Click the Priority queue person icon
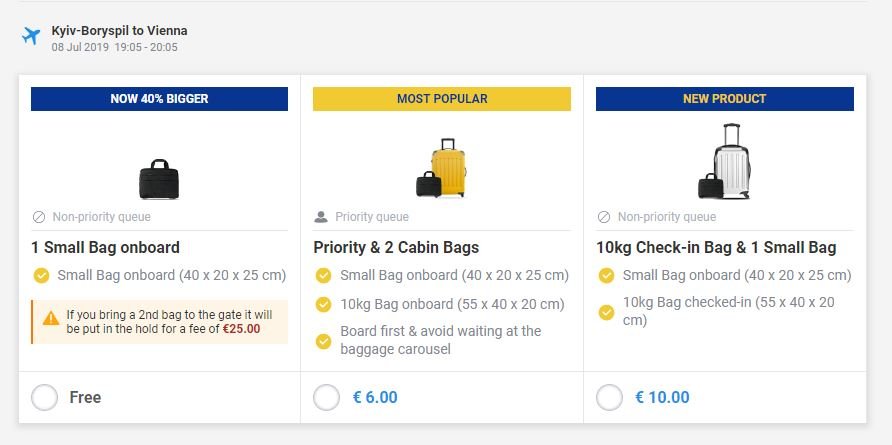Viewport: 892px width, 445px height. pyautogui.click(x=321, y=217)
